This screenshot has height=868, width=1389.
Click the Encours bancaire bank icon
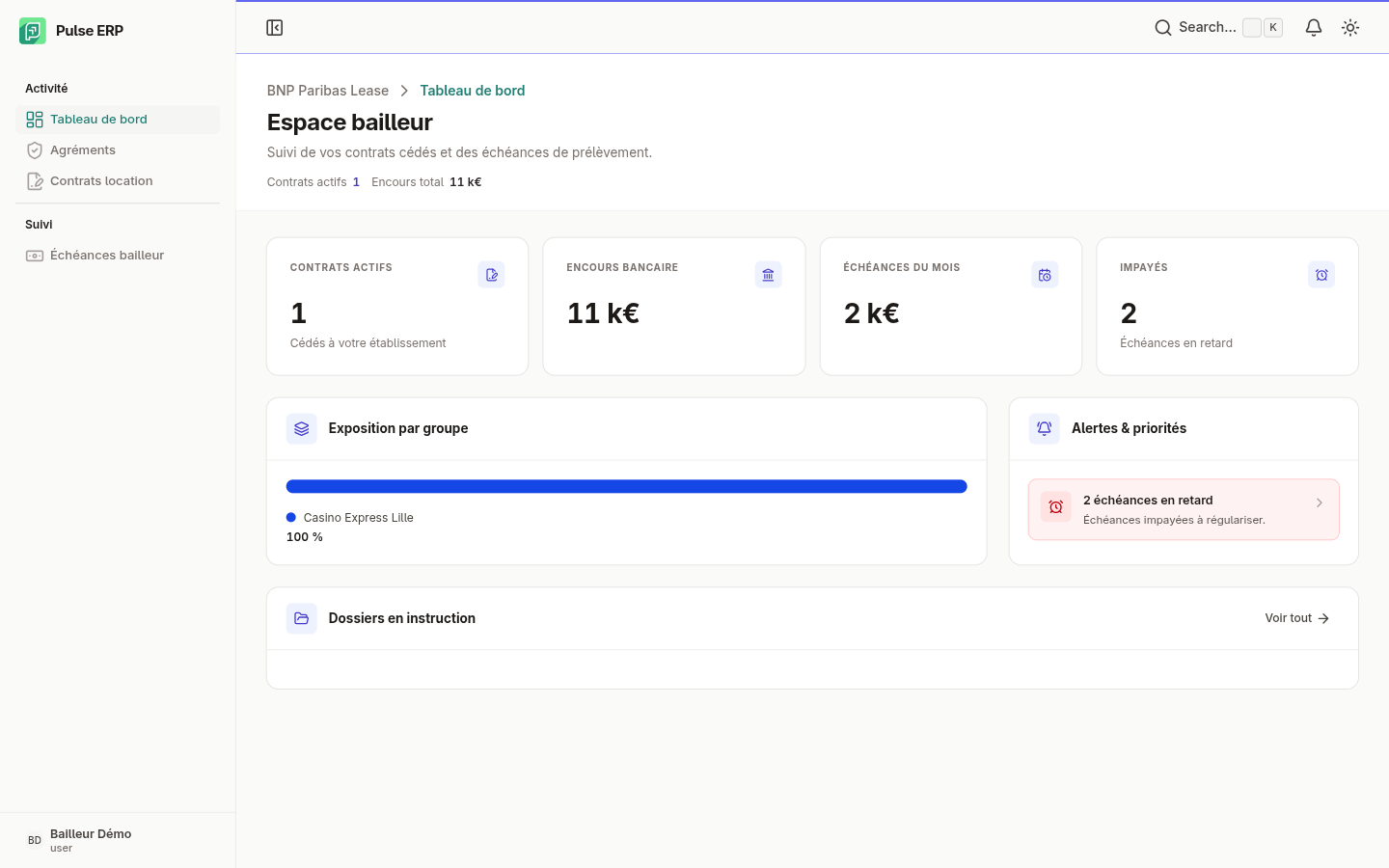point(769,275)
